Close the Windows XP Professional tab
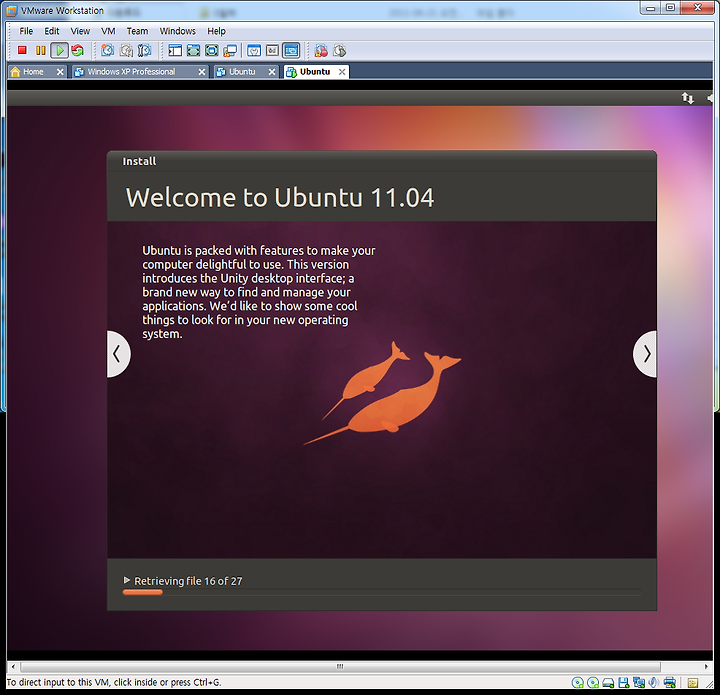720x695 pixels. (x=202, y=72)
